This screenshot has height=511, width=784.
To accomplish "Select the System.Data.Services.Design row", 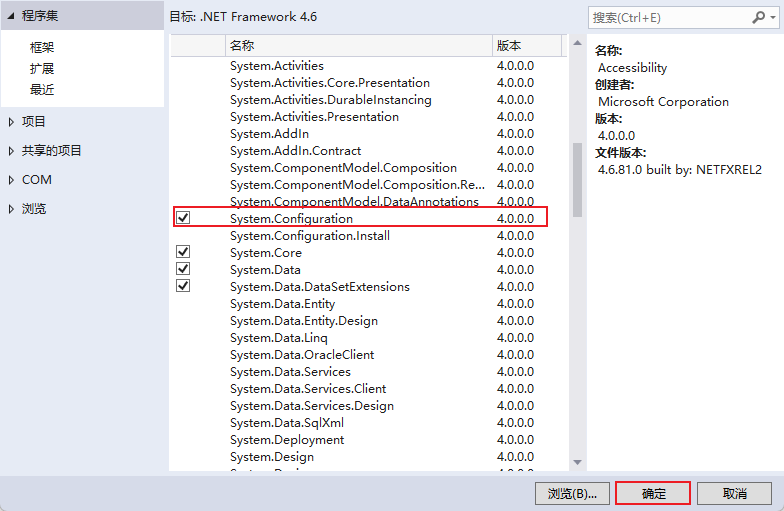I will 368,406.
